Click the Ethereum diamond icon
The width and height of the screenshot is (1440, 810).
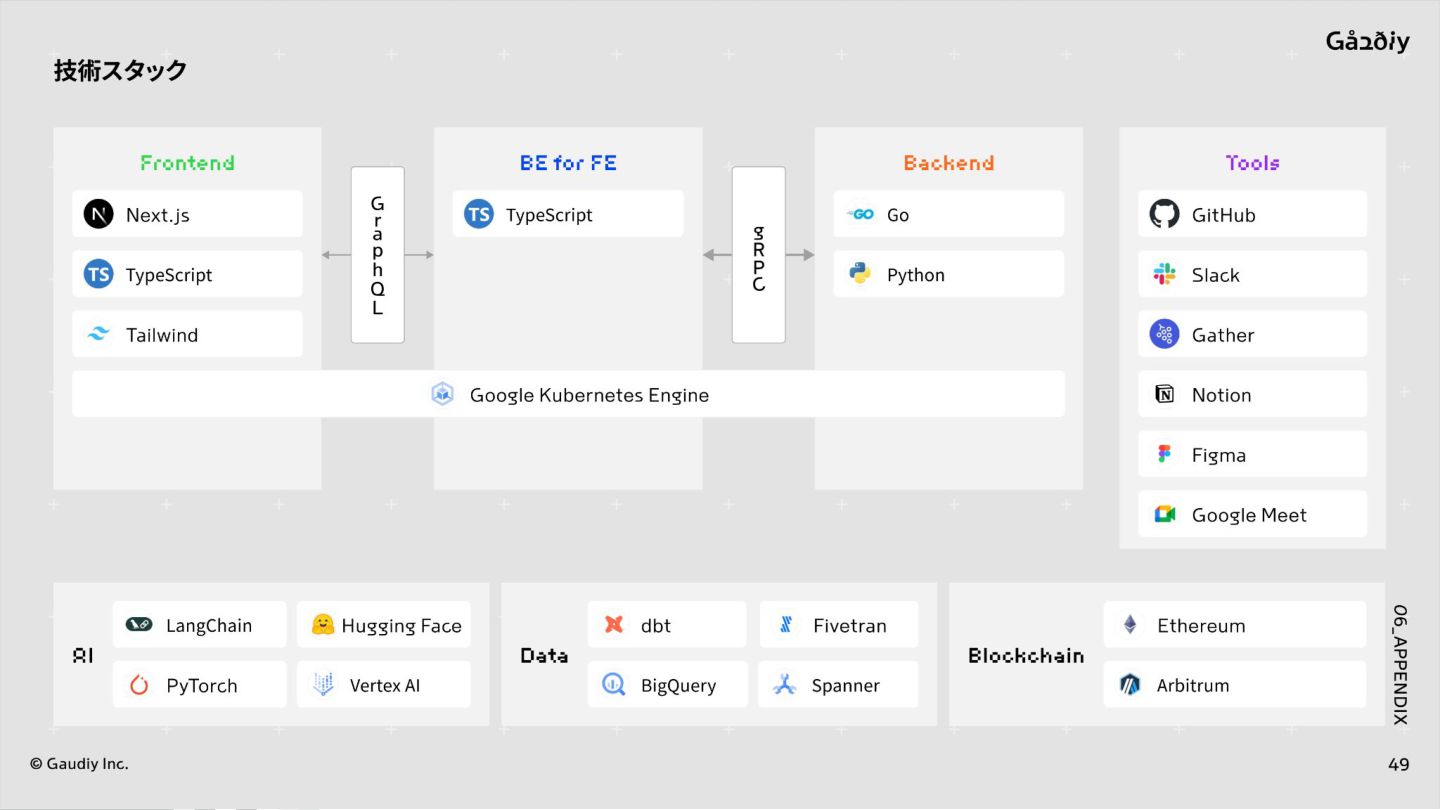[x=1130, y=625]
